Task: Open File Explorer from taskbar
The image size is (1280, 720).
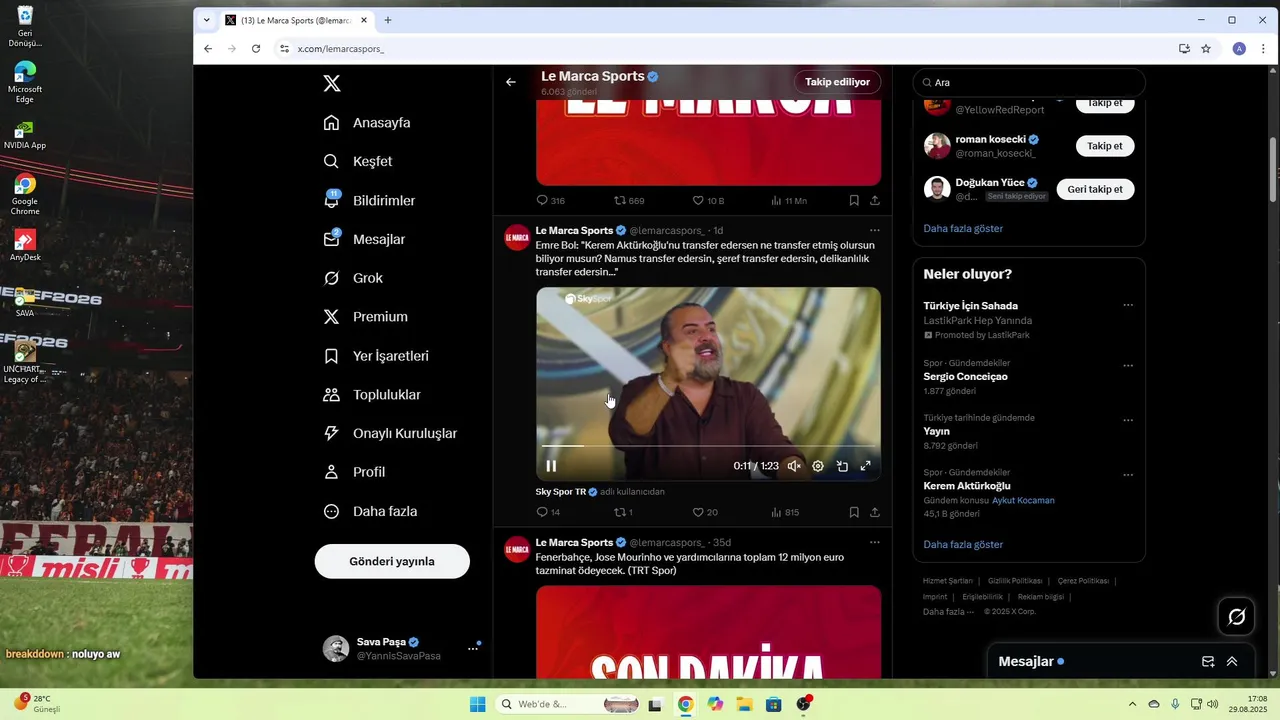Action: point(744,704)
